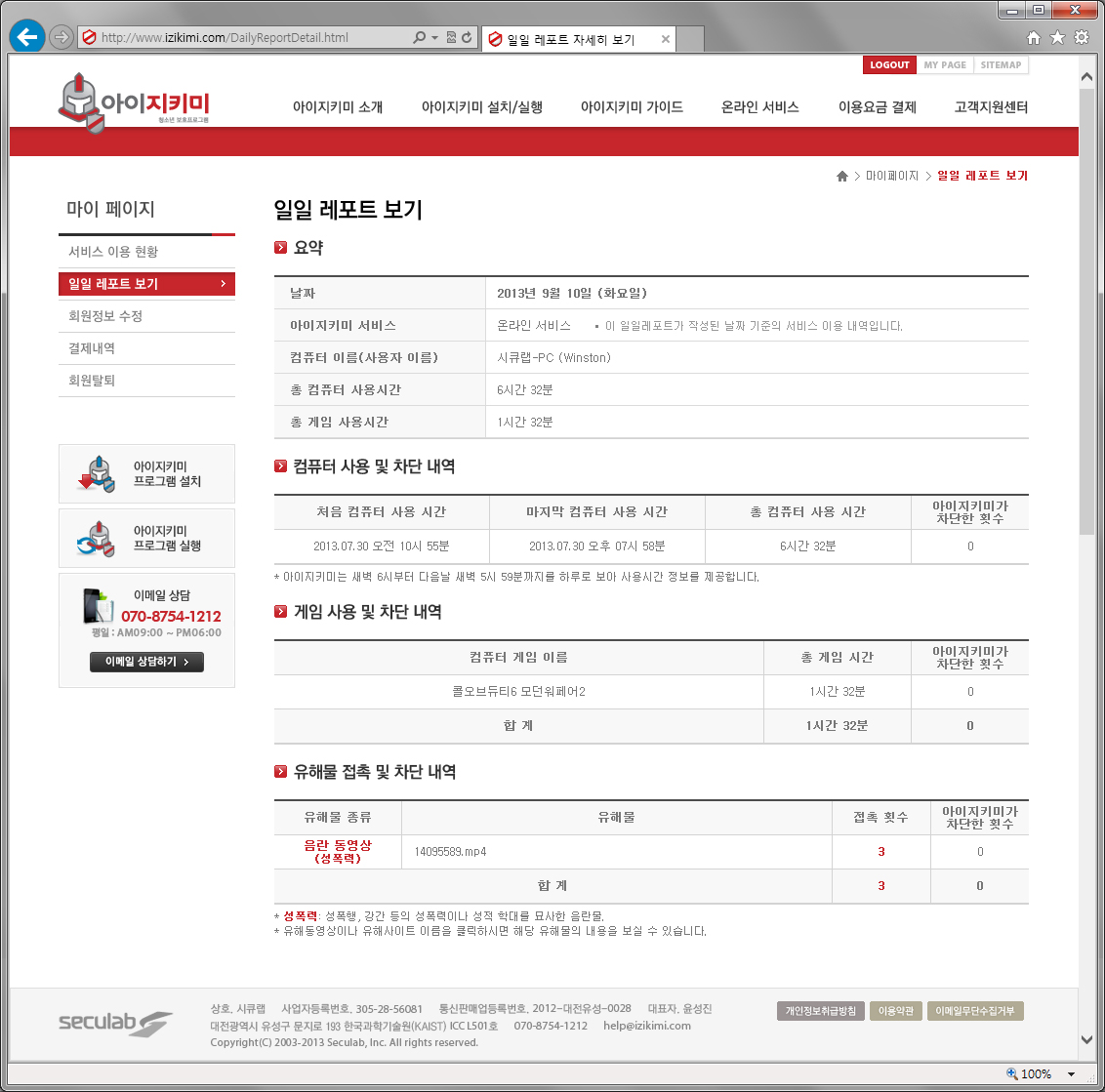Select 고객지원센터 in the top navigation
The image size is (1105, 1092).
[991, 107]
